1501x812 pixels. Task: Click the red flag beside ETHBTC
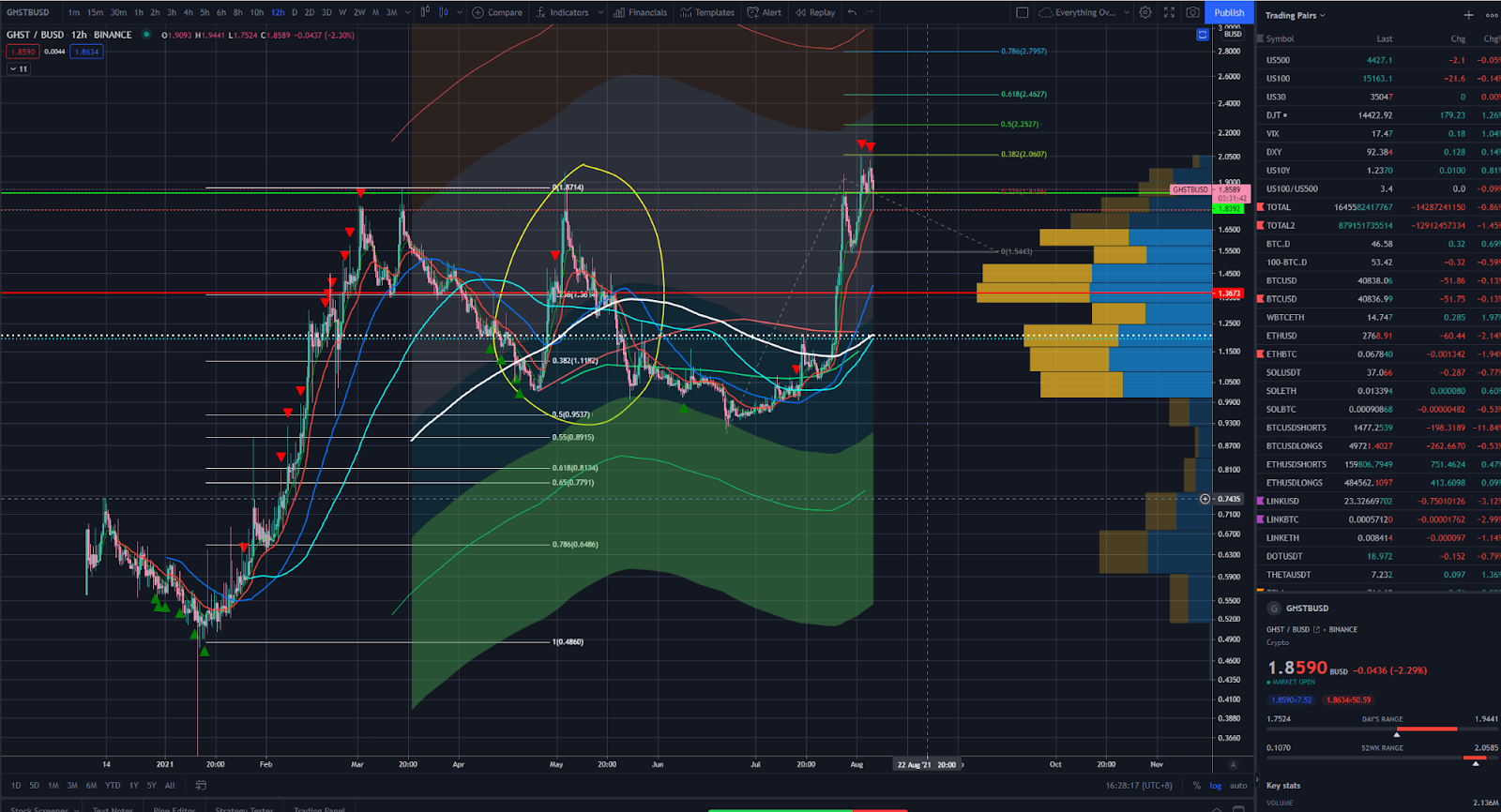click(1260, 354)
